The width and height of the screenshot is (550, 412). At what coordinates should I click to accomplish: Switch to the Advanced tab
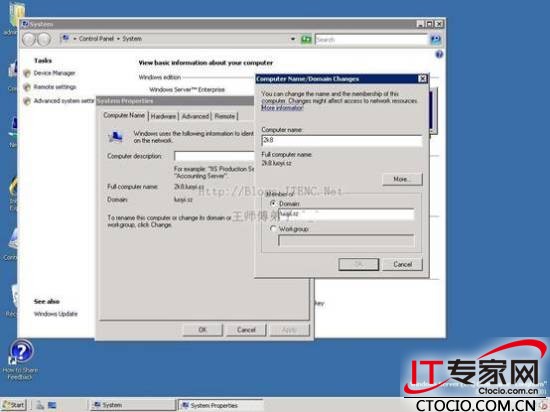click(195, 116)
